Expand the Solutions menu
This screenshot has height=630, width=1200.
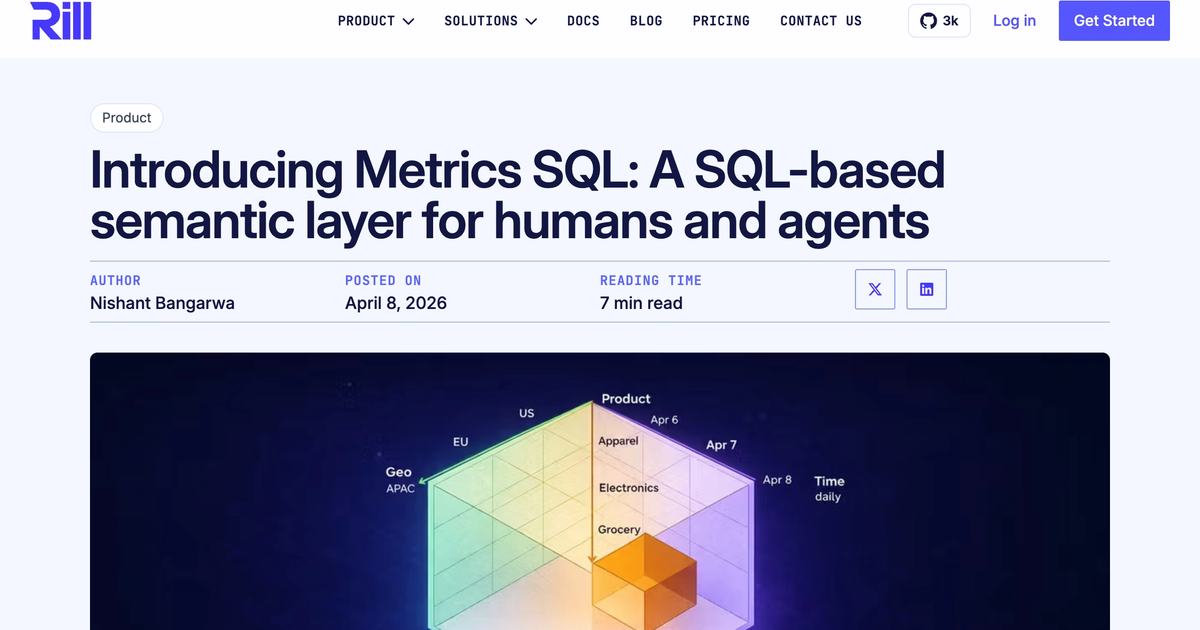pyautogui.click(x=491, y=20)
